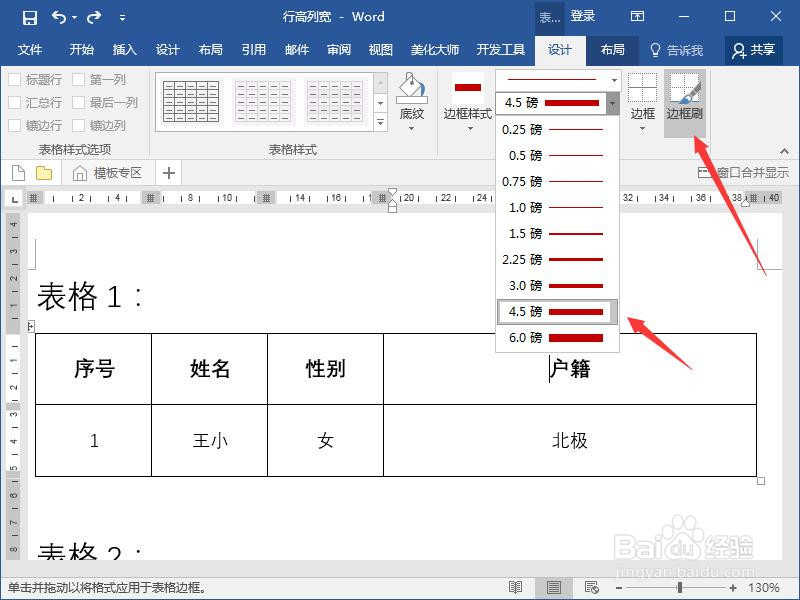
Task: Click the table move handle icon
Action: (x=31, y=327)
